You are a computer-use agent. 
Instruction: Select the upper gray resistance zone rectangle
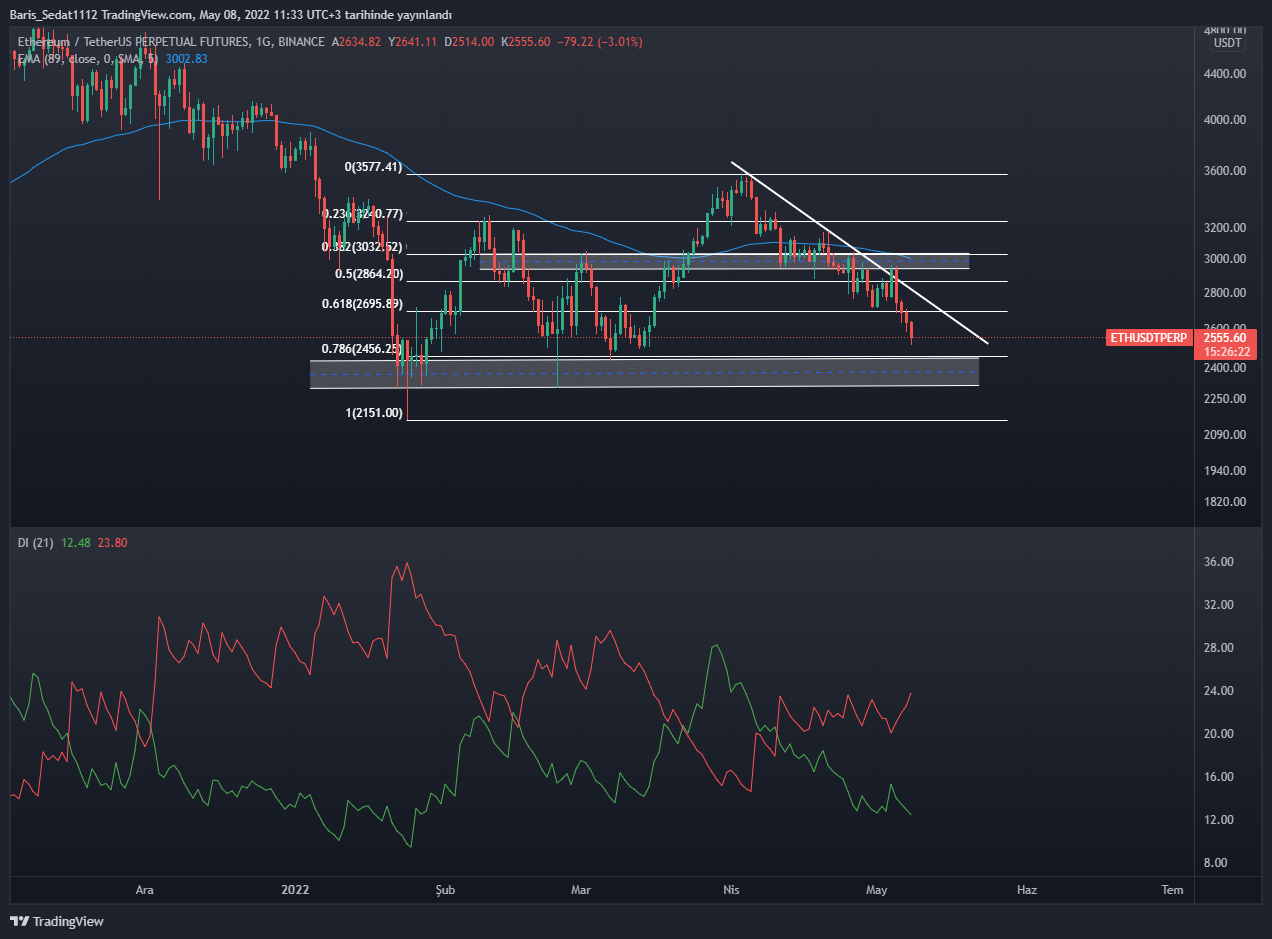click(x=725, y=261)
